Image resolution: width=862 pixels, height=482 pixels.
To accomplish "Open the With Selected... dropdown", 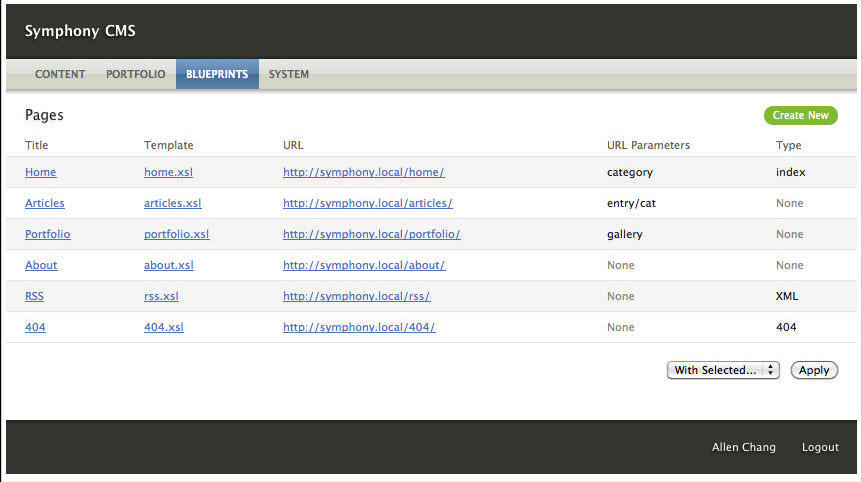I will click(x=723, y=370).
